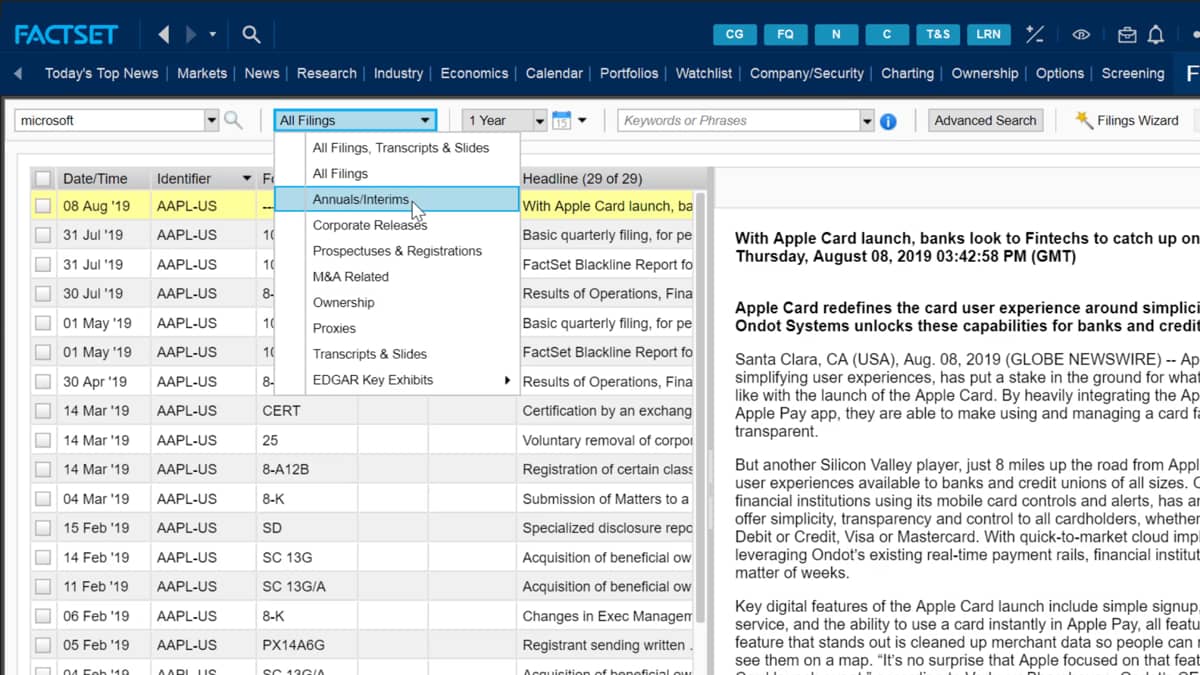Check the 08 Aug '19 row checkbox

click(x=43, y=206)
